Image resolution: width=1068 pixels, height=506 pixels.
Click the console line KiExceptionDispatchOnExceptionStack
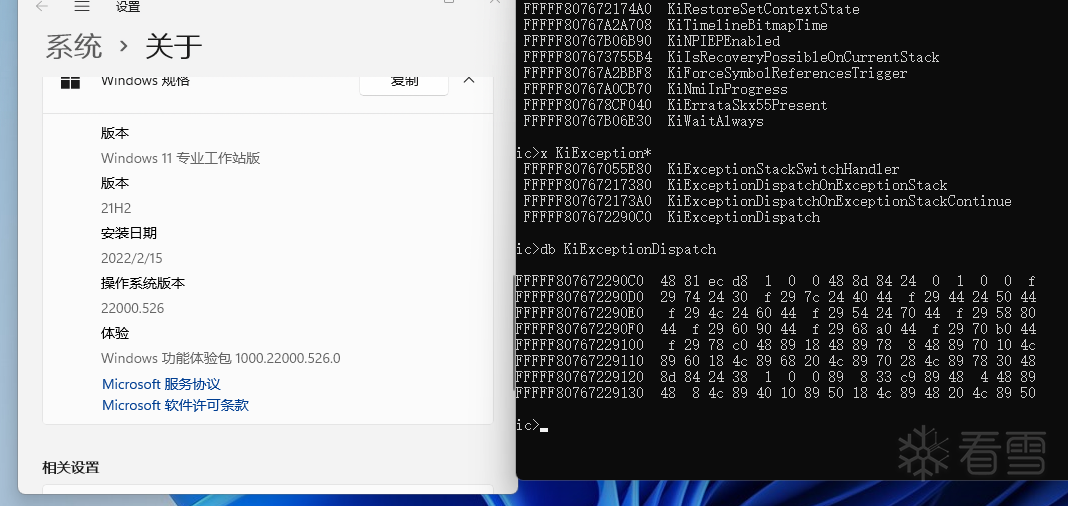coord(736,185)
